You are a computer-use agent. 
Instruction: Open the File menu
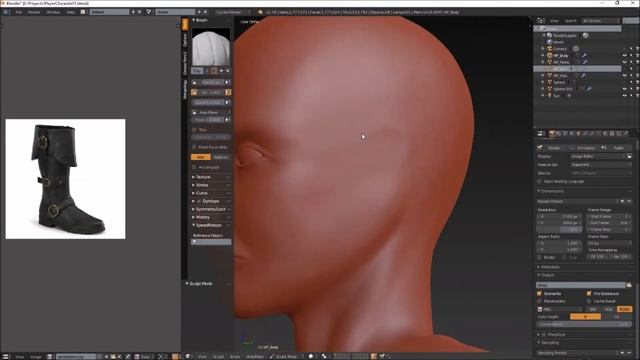pyautogui.click(x=19, y=12)
